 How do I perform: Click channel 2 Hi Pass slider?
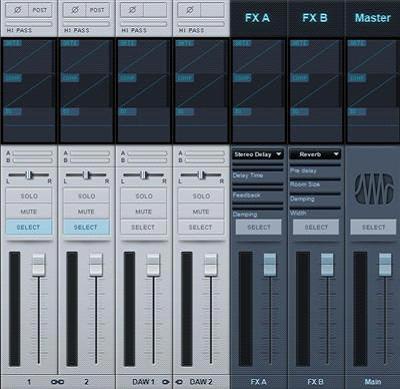86,24
